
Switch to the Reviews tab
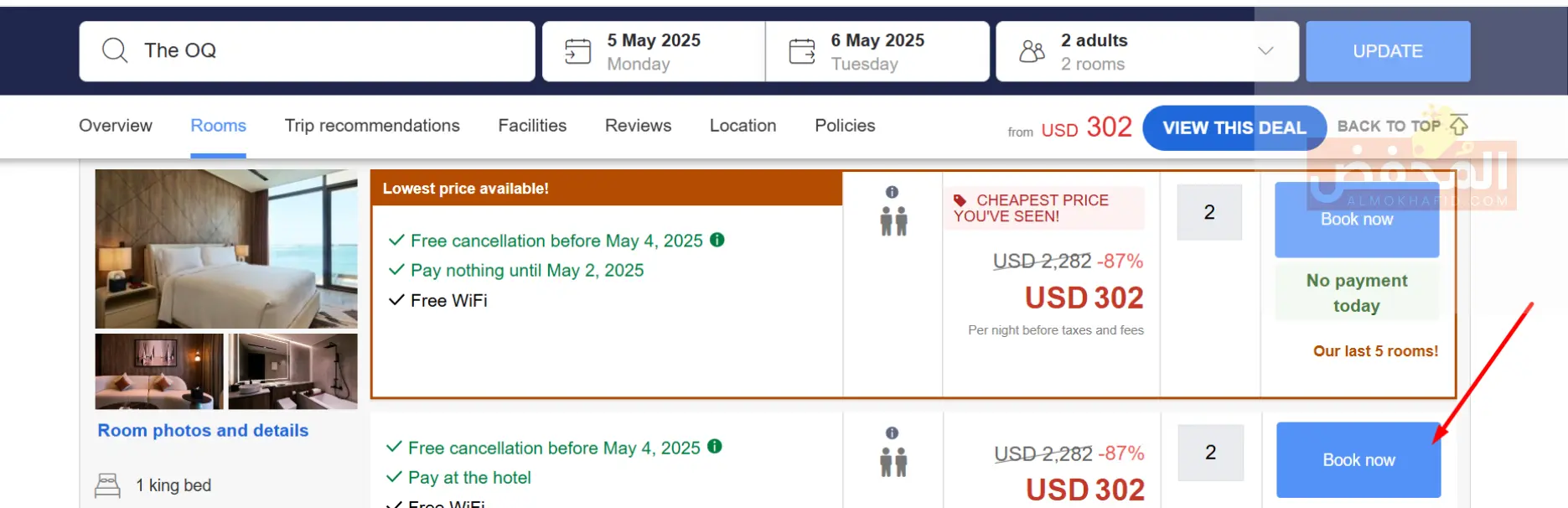click(638, 126)
